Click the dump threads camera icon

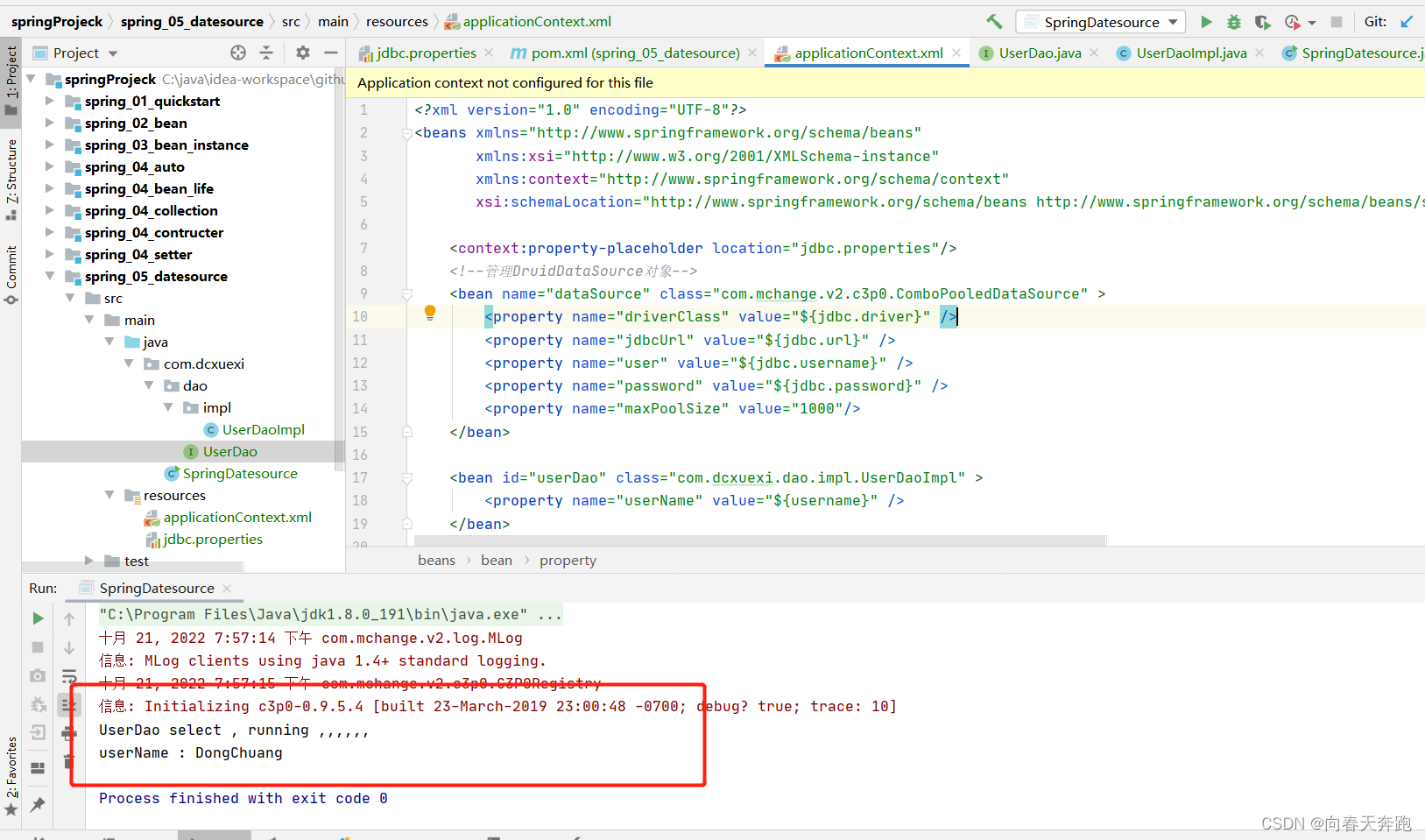click(38, 675)
